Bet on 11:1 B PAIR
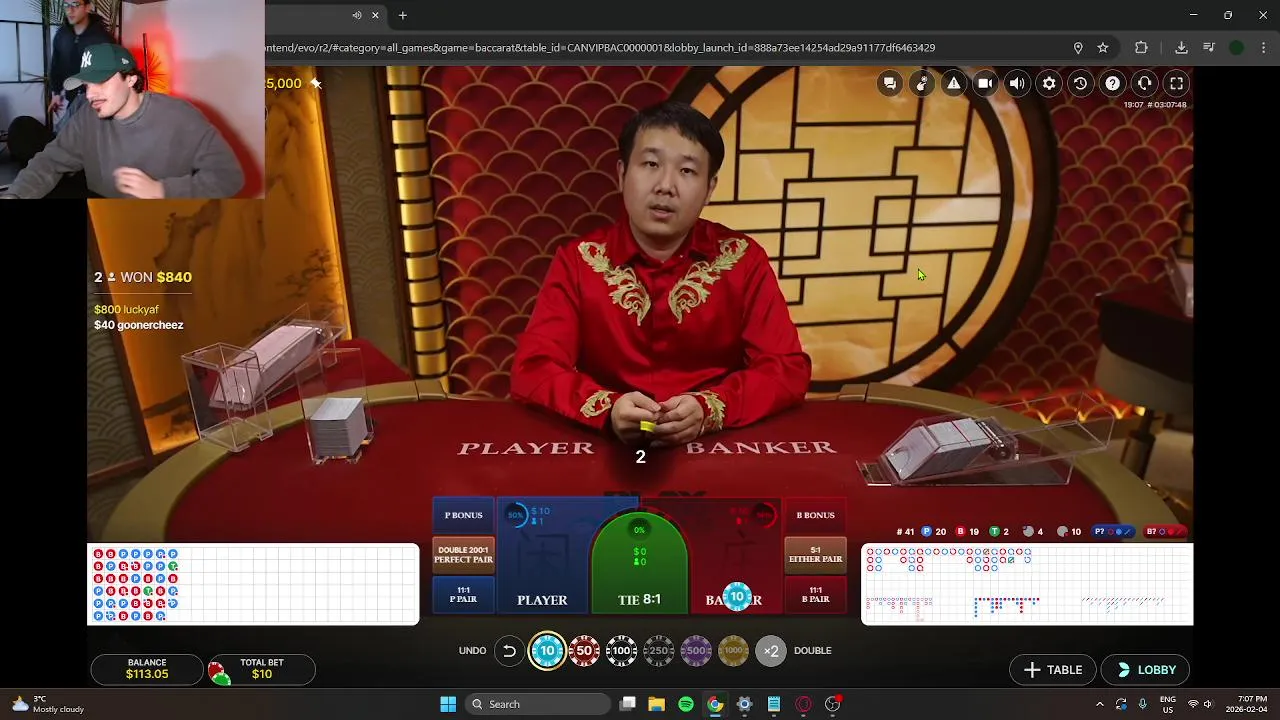The image size is (1280, 720). (815, 595)
